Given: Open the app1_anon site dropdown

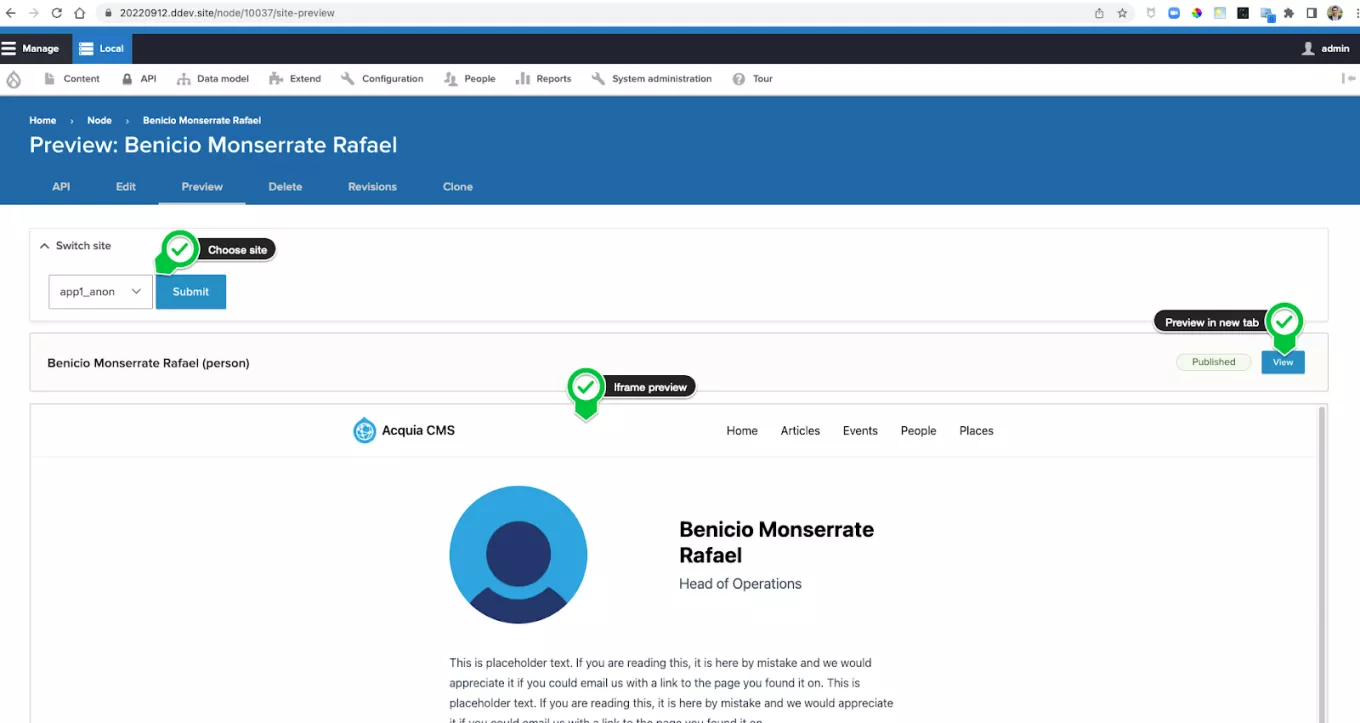Looking at the screenshot, I should coord(100,292).
